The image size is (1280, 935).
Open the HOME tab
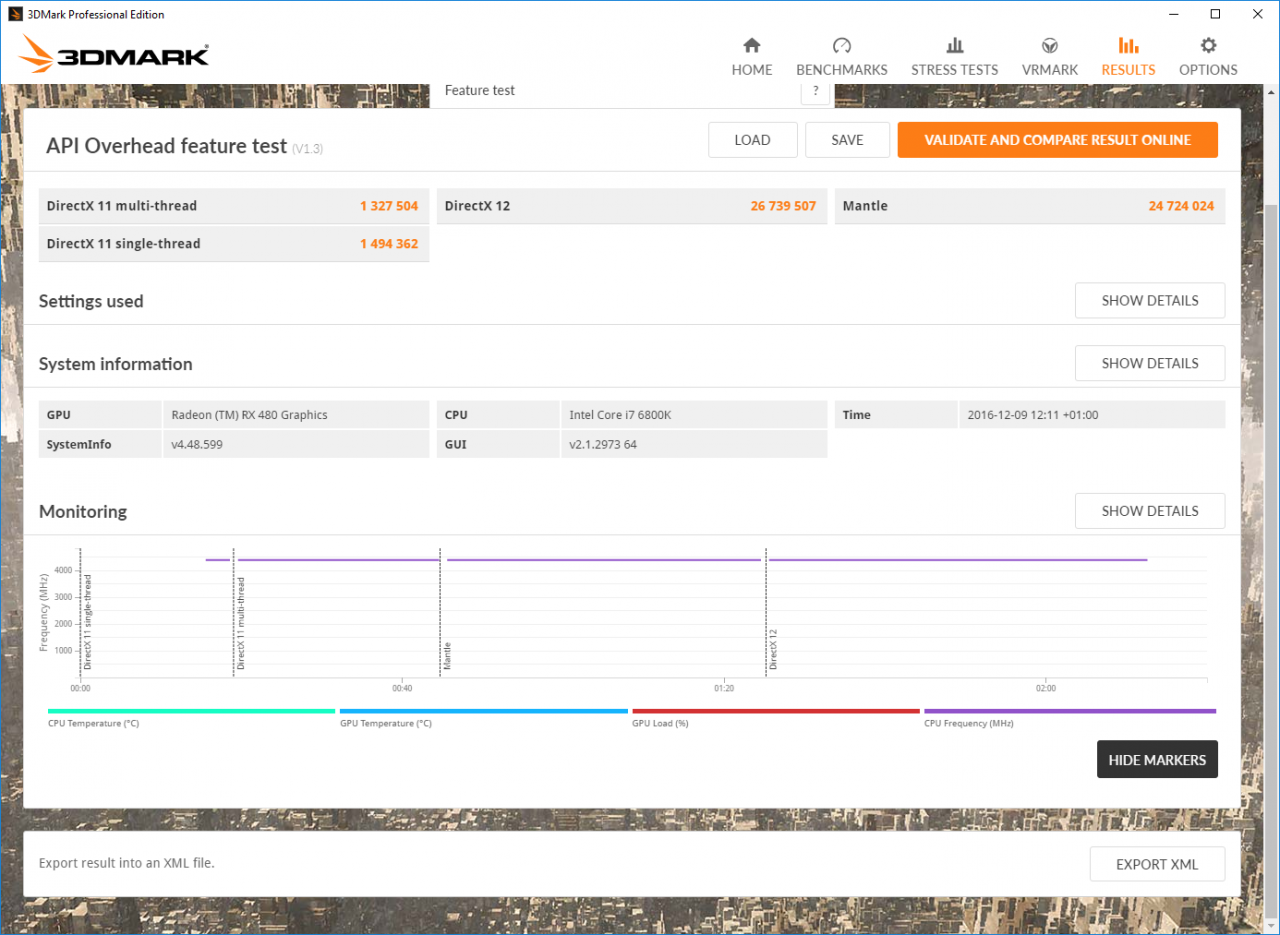tap(752, 58)
